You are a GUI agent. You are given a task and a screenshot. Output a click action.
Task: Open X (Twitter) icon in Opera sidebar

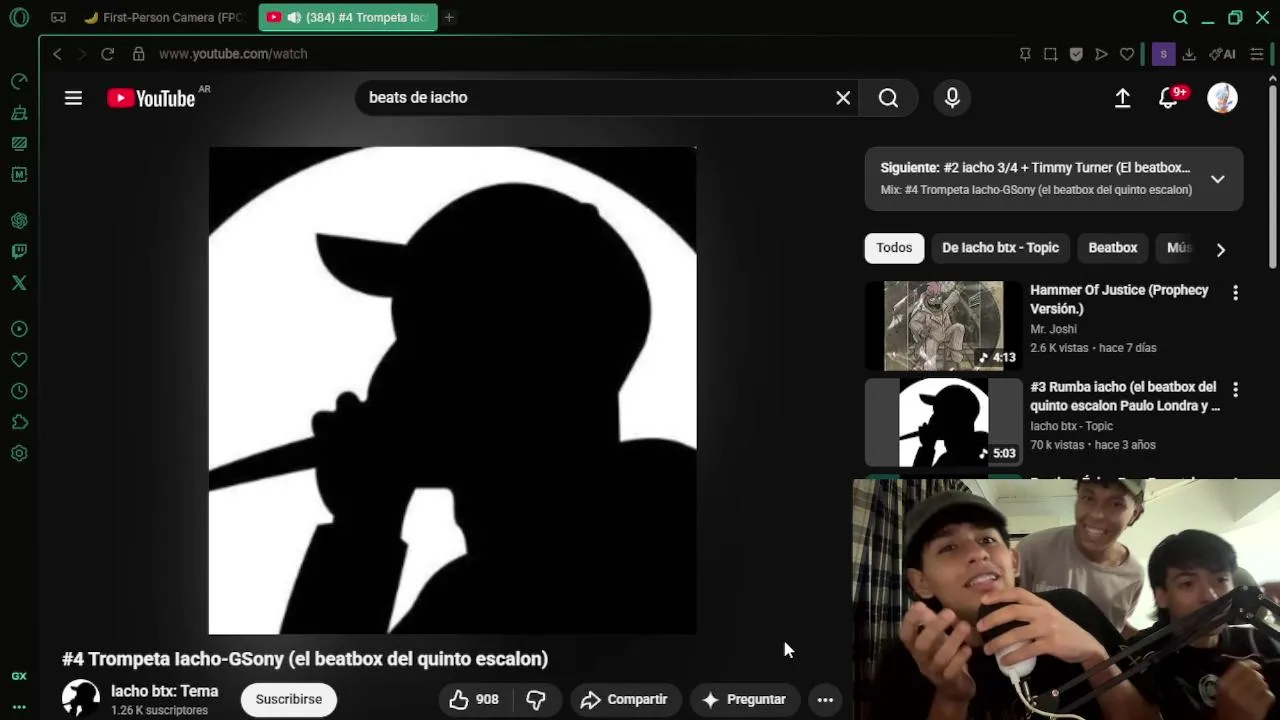click(19, 283)
